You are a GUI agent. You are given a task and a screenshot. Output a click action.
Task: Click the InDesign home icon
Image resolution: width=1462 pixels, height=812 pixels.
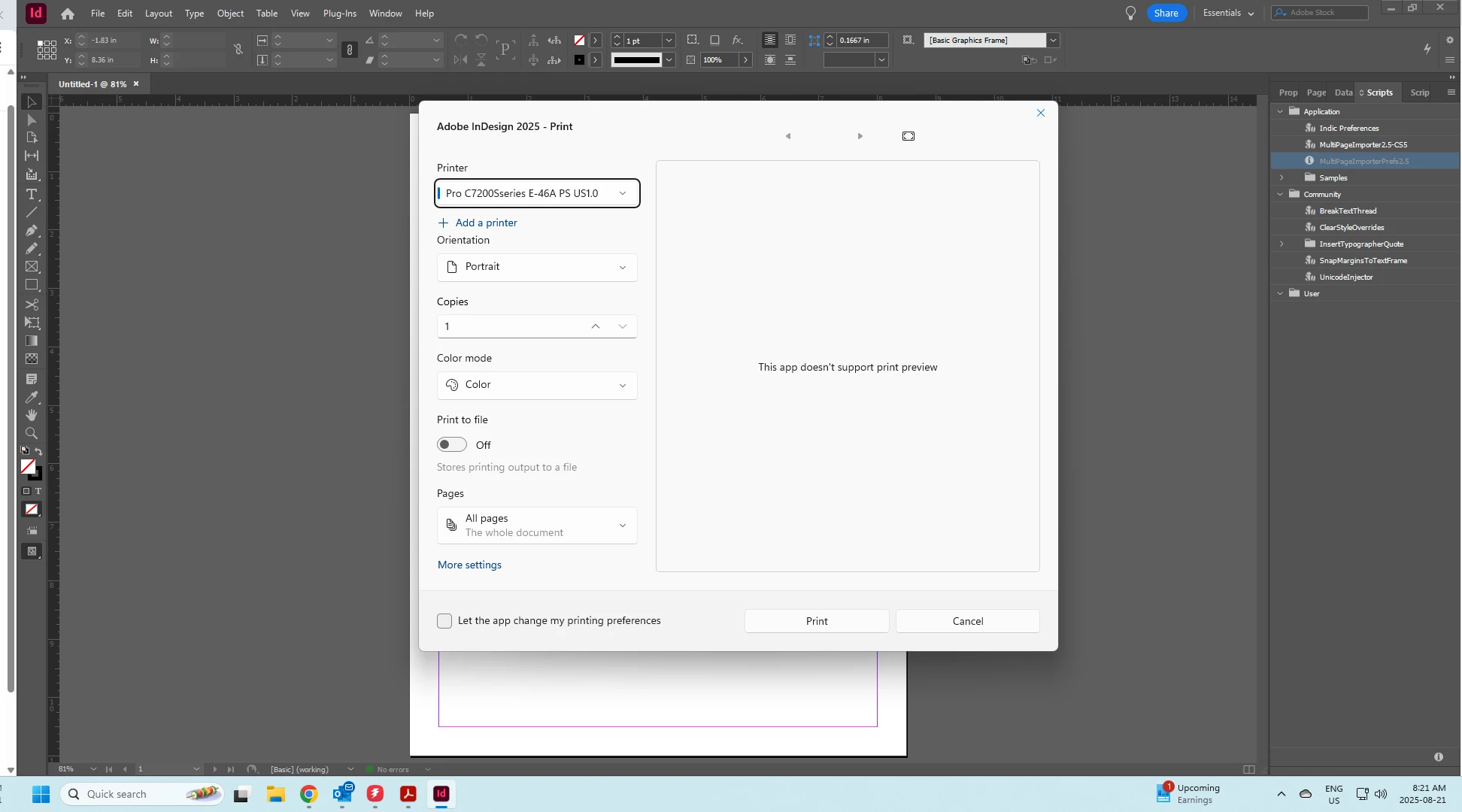click(x=68, y=14)
